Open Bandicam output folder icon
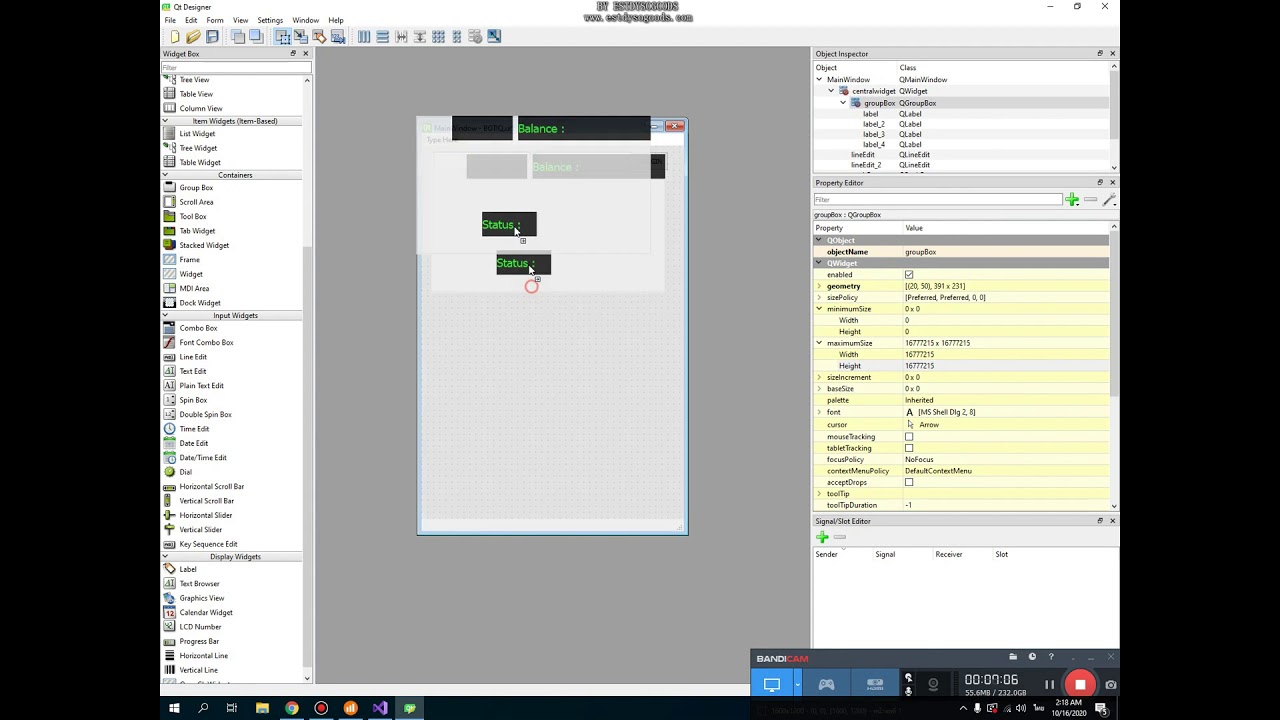Image resolution: width=1280 pixels, height=720 pixels. pos(1013,657)
